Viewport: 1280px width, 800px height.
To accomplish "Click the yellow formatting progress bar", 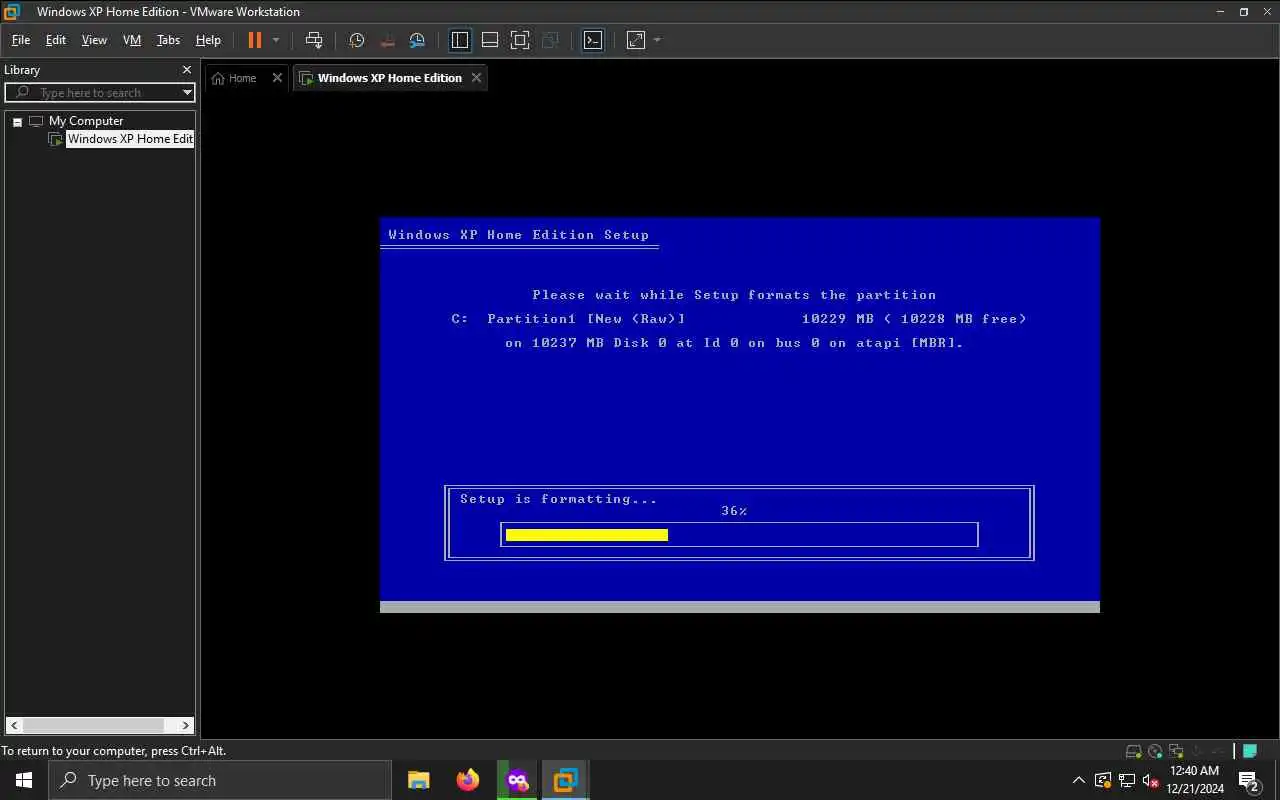I will click(x=586, y=535).
